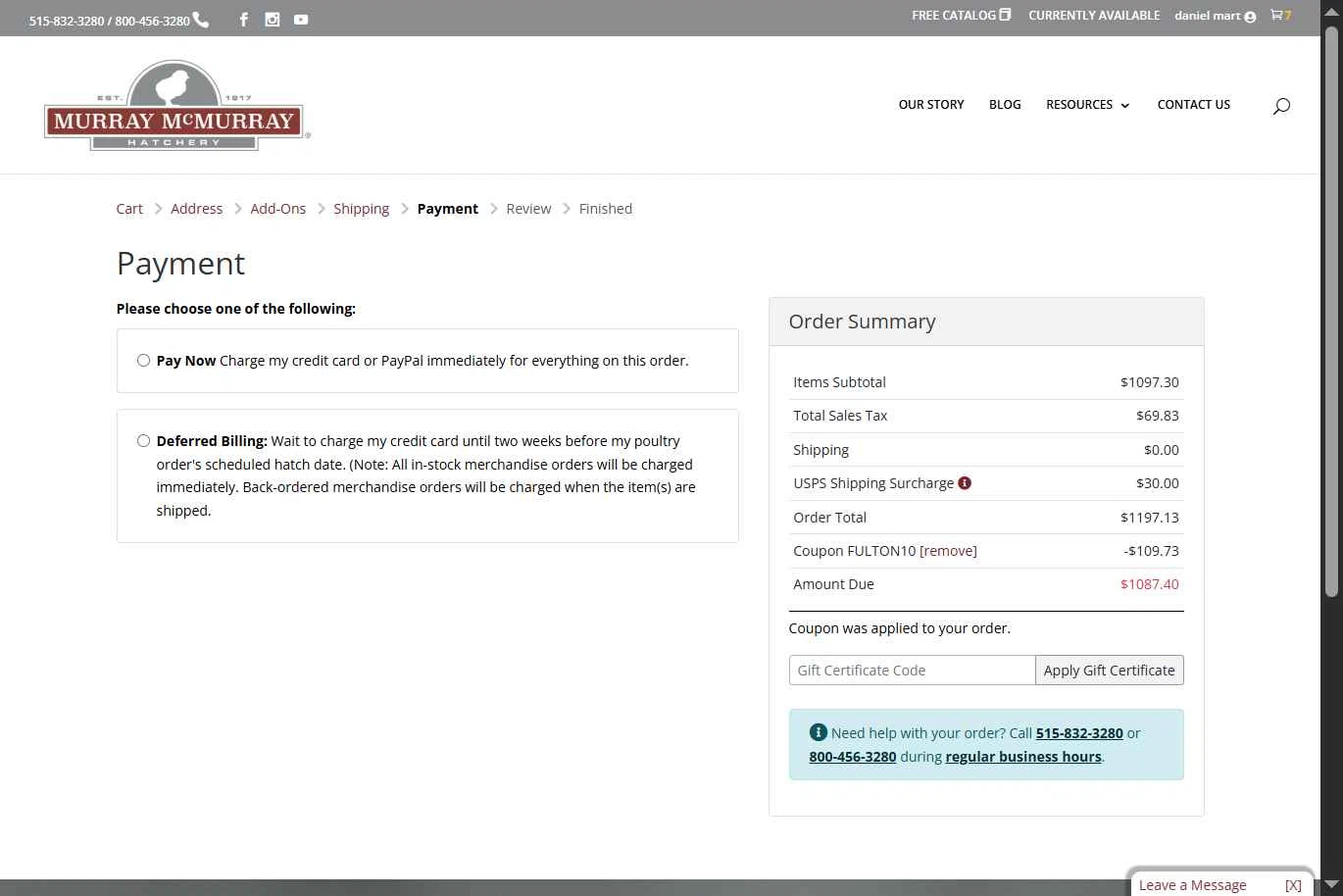
Task: Click the page vertical scrollbar
Action: point(1331,314)
